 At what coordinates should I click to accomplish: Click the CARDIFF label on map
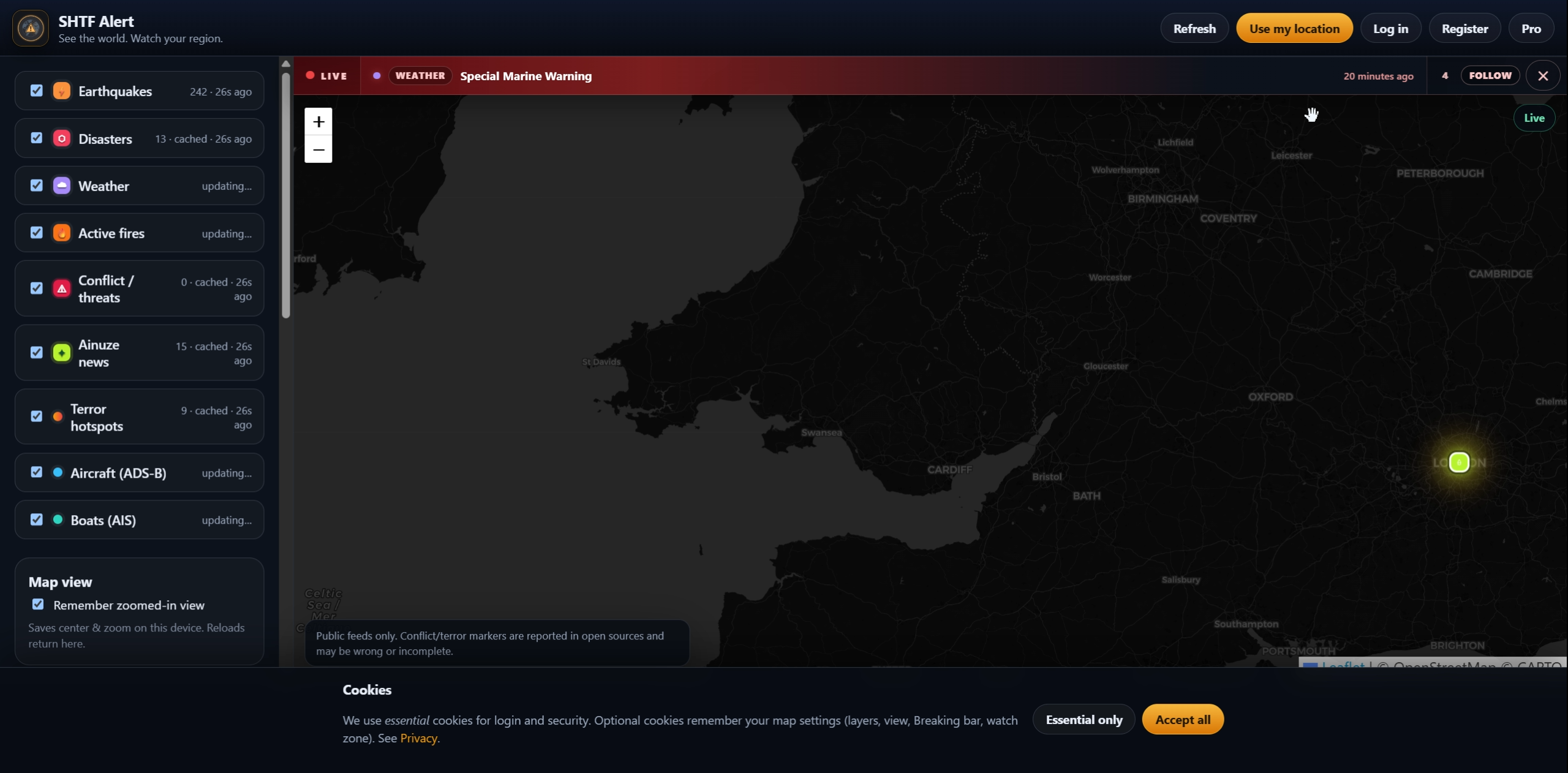pyautogui.click(x=949, y=470)
